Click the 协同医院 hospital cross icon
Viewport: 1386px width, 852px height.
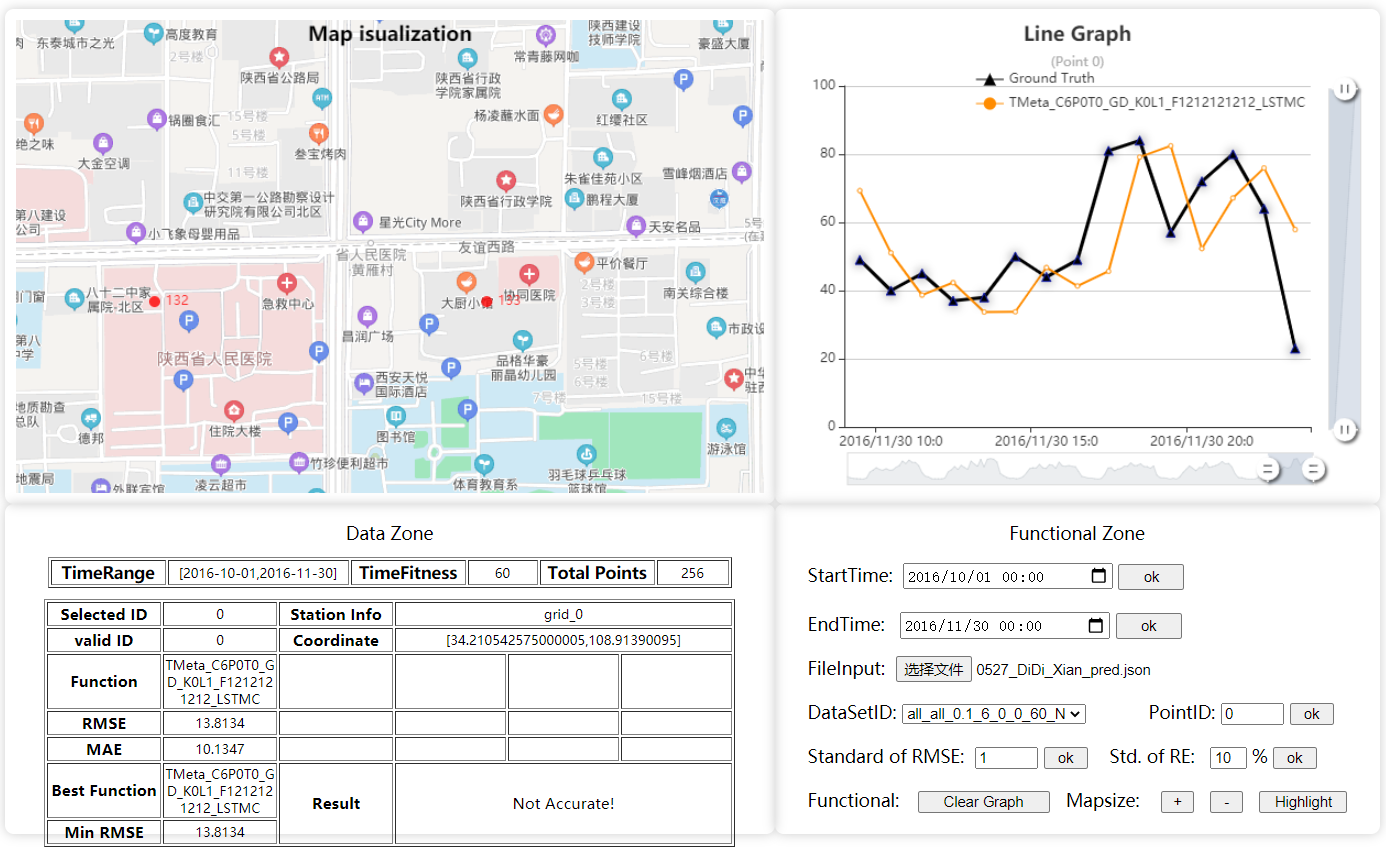[529, 273]
